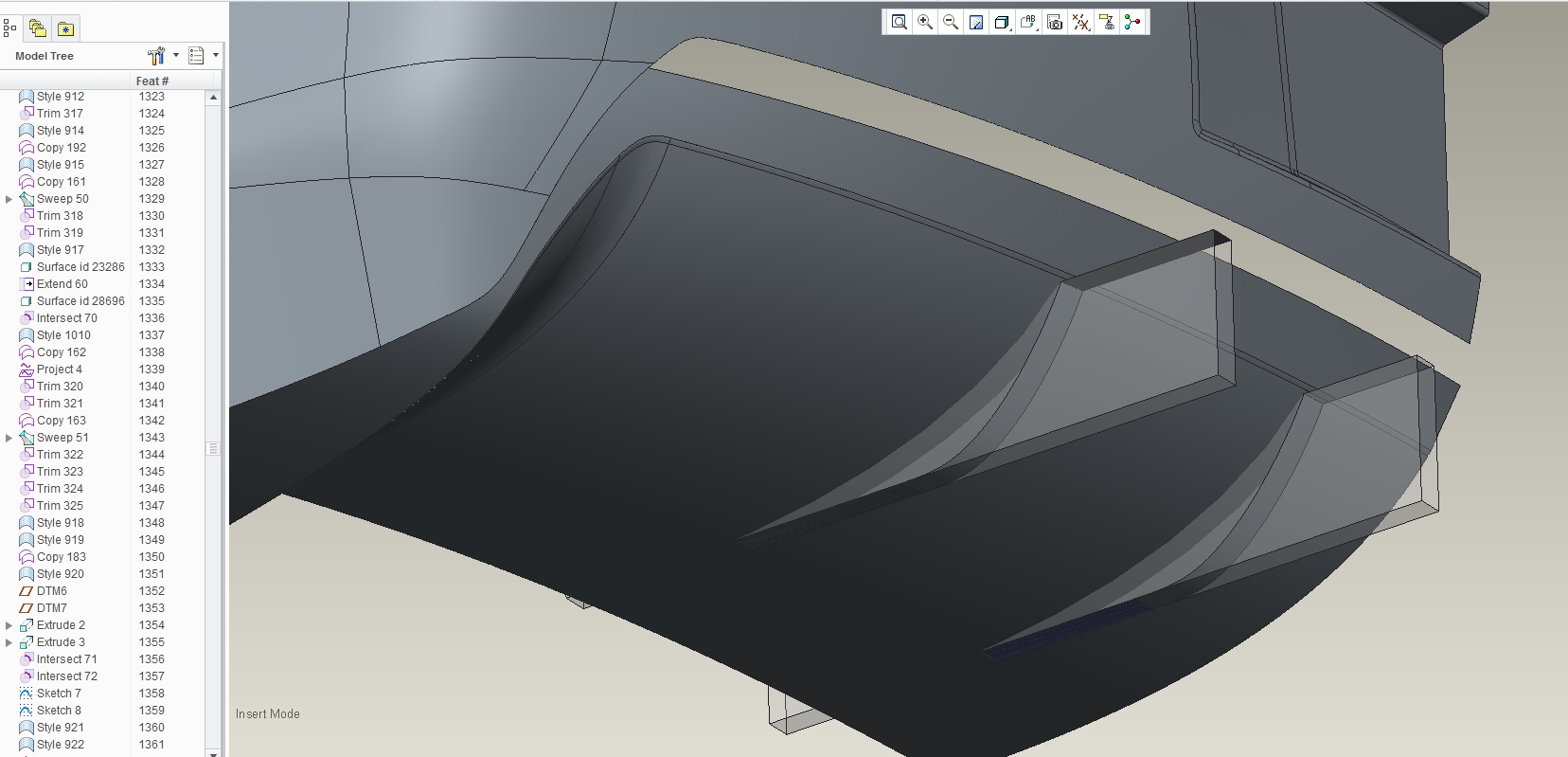The height and width of the screenshot is (757, 1568).
Task: Click the Model Tree panel title
Action: pos(45,56)
